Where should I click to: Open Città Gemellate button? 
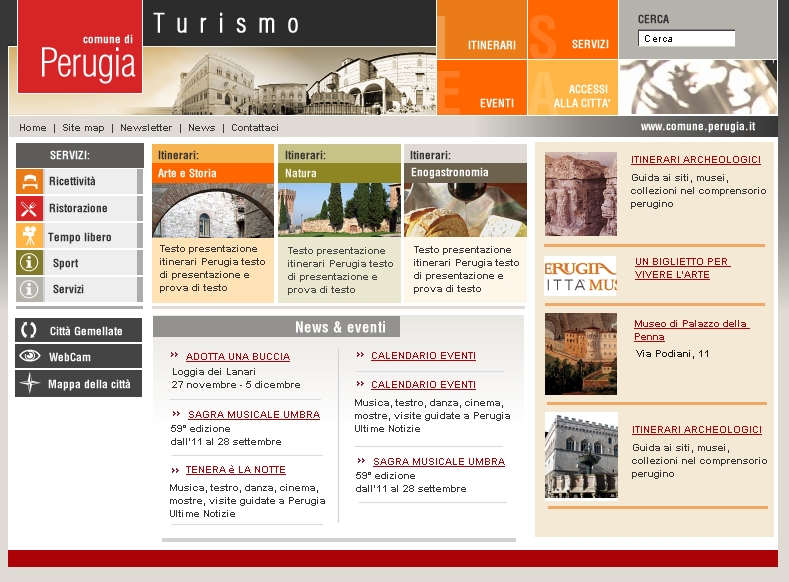(78, 330)
